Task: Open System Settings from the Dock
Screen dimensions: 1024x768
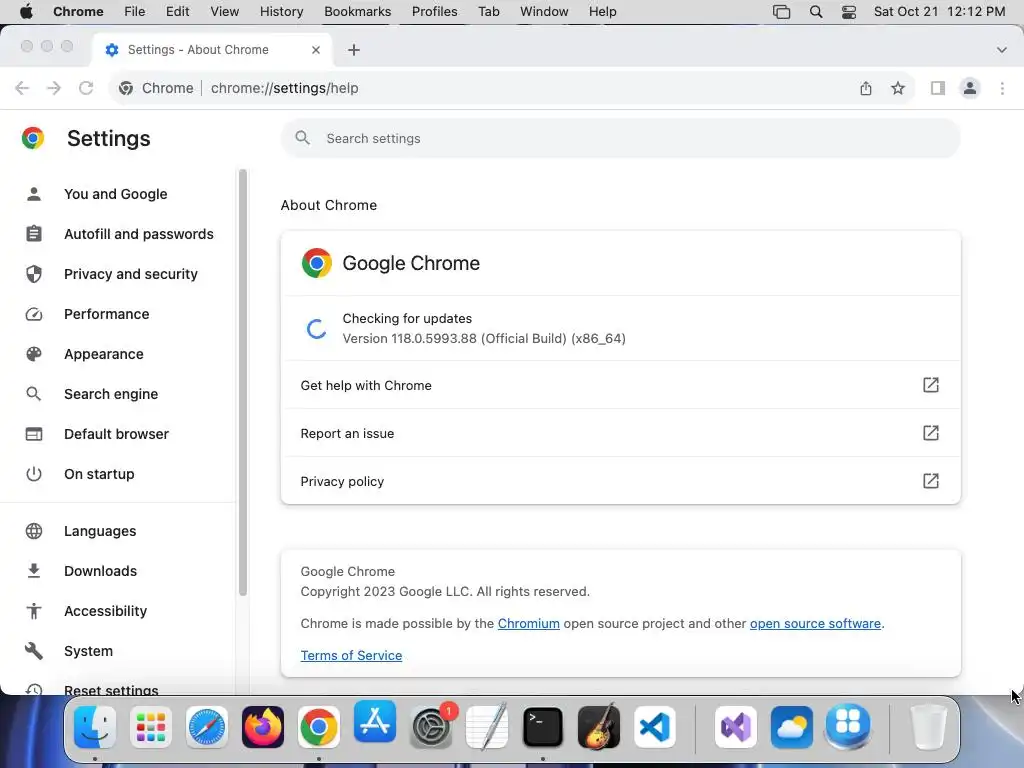Action: [431, 727]
